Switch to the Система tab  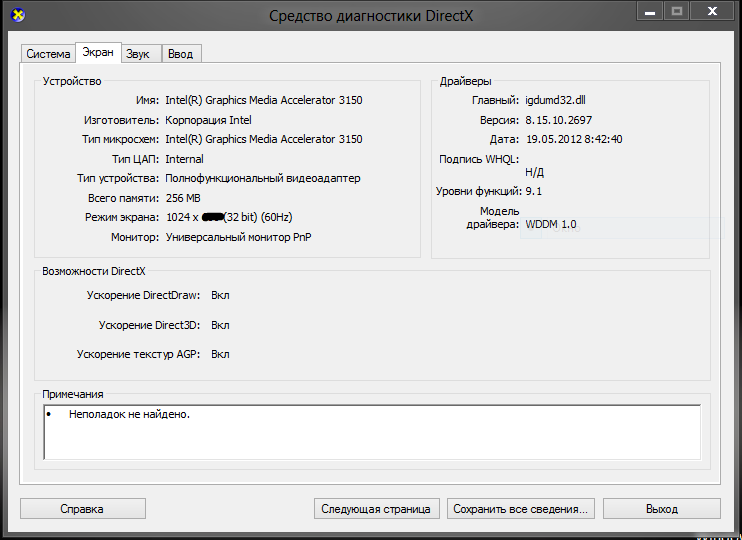point(48,54)
